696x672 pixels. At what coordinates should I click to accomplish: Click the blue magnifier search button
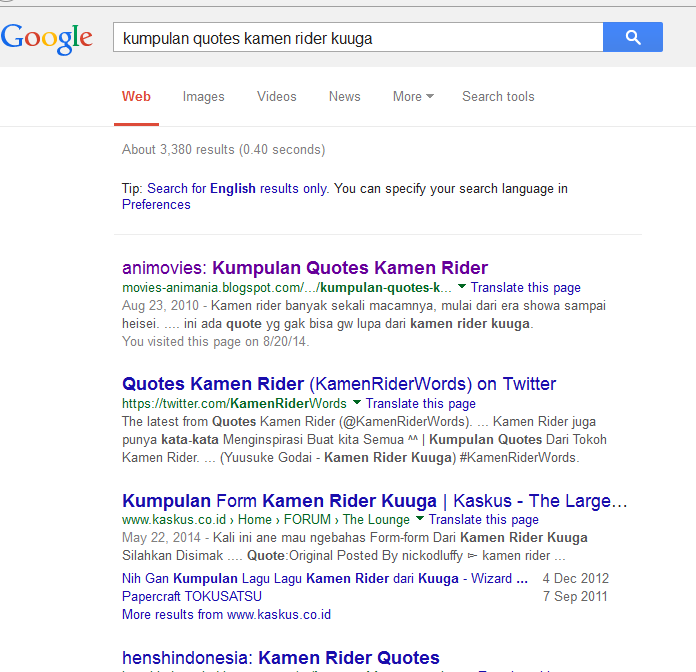click(x=633, y=37)
